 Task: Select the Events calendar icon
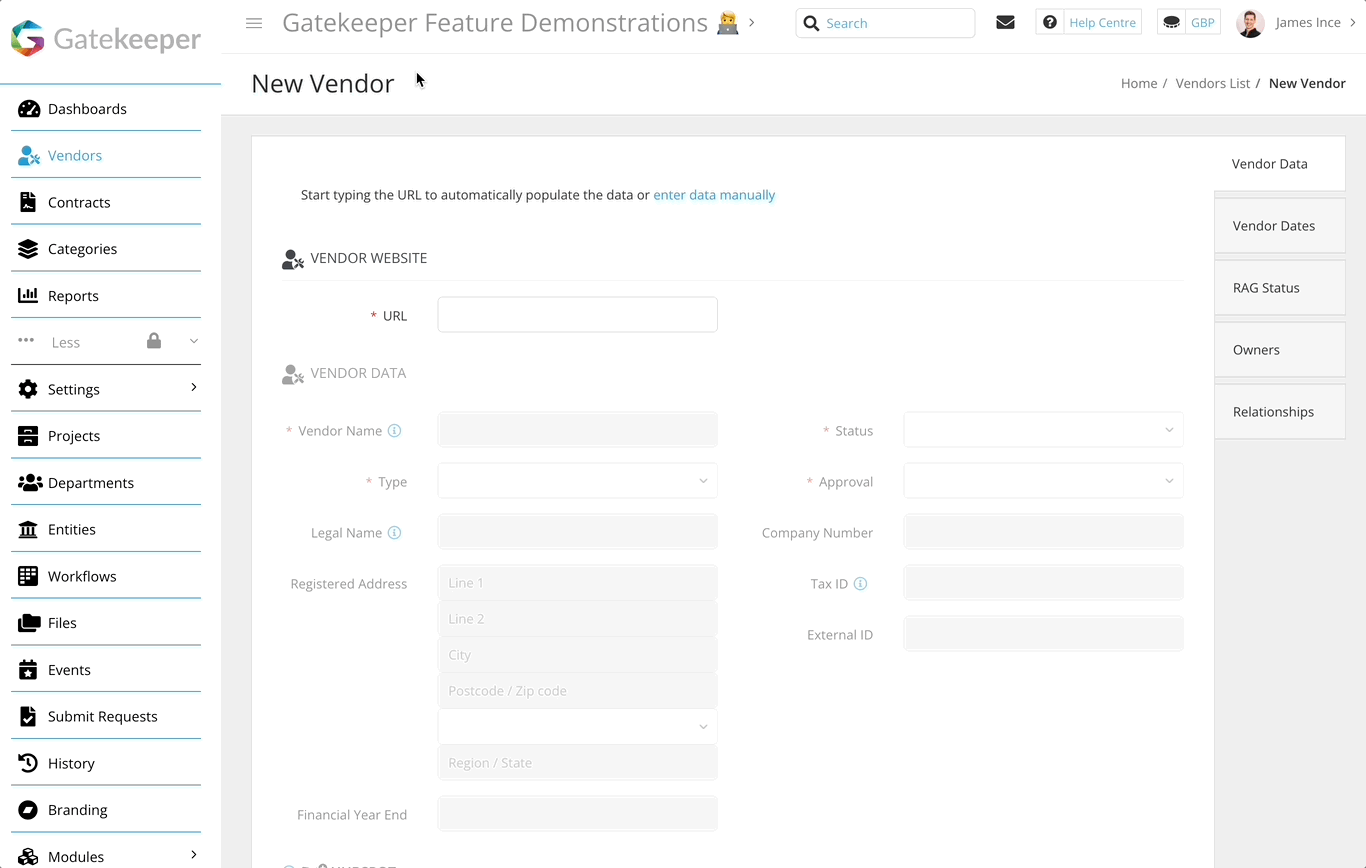pos(27,669)
